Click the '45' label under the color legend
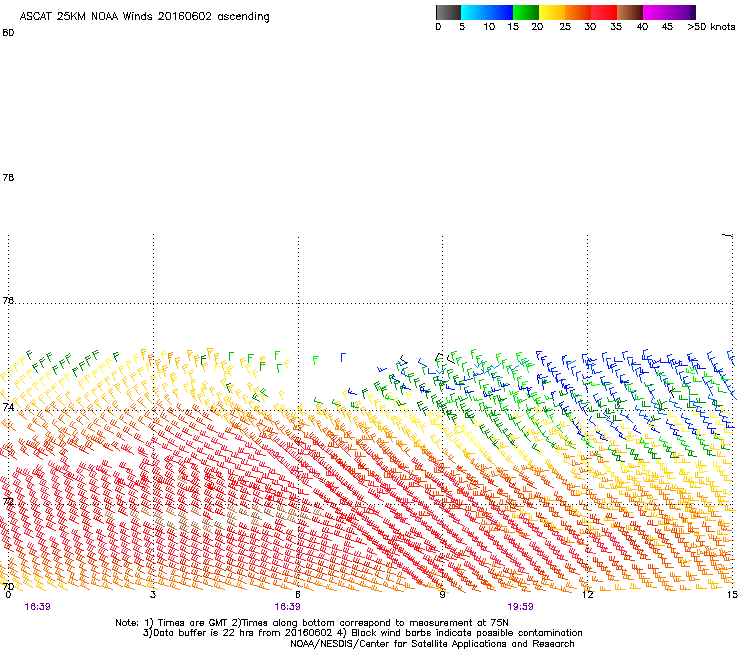 click(x=667, y=27)
